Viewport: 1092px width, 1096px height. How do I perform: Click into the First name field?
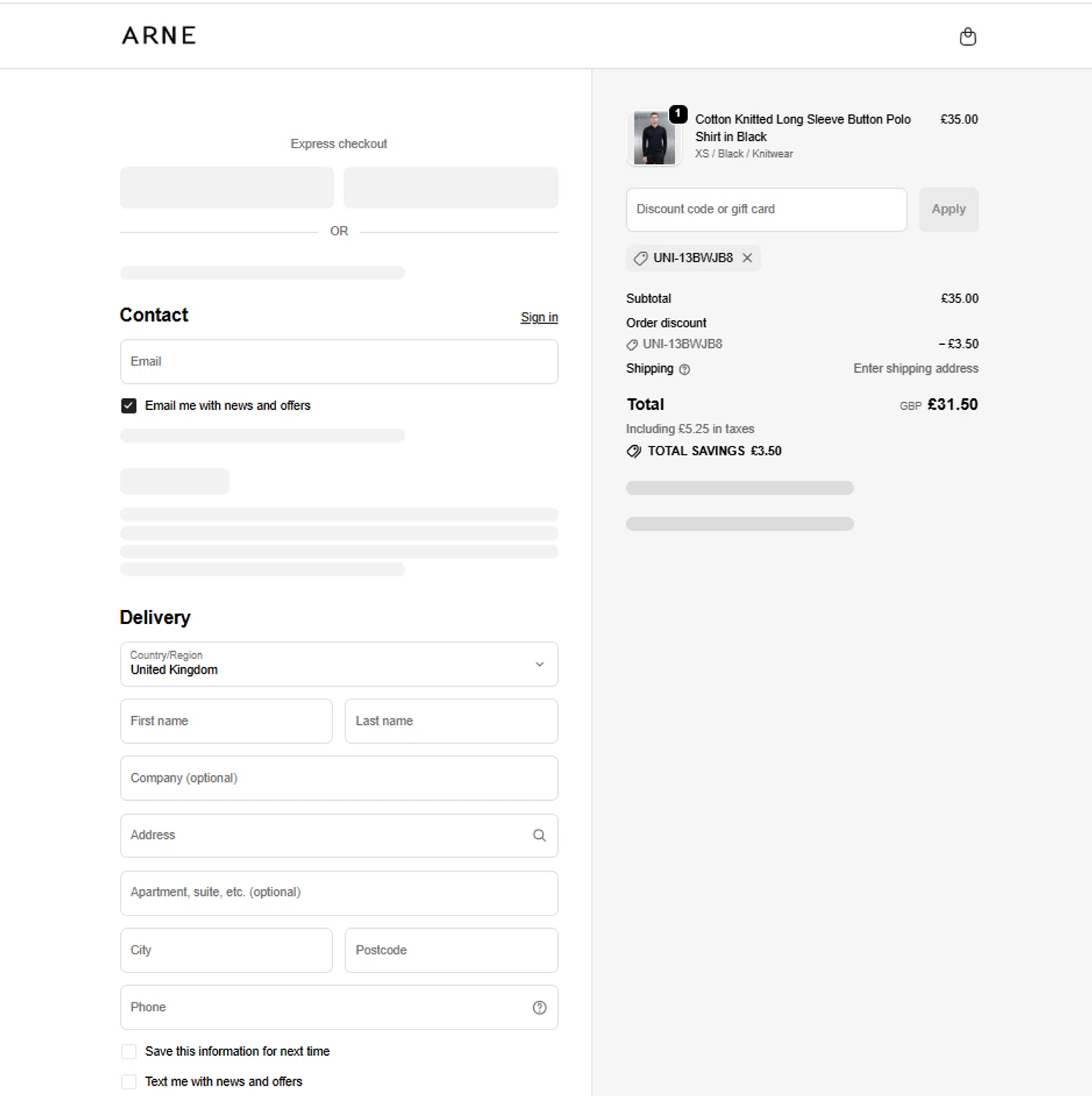pyautogui.click(x=226, y=721)
